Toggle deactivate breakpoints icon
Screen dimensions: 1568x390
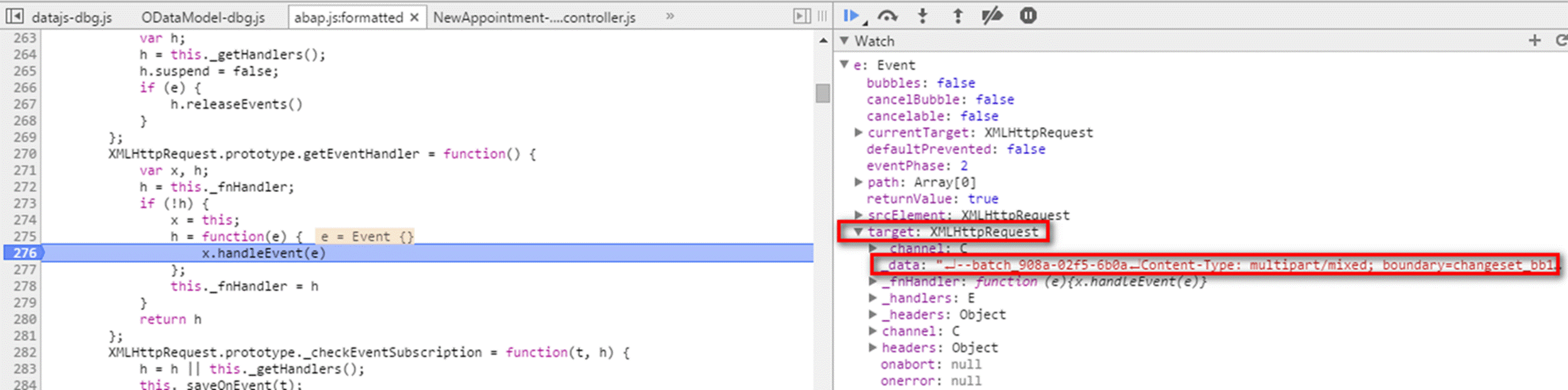tap(992, 16)
